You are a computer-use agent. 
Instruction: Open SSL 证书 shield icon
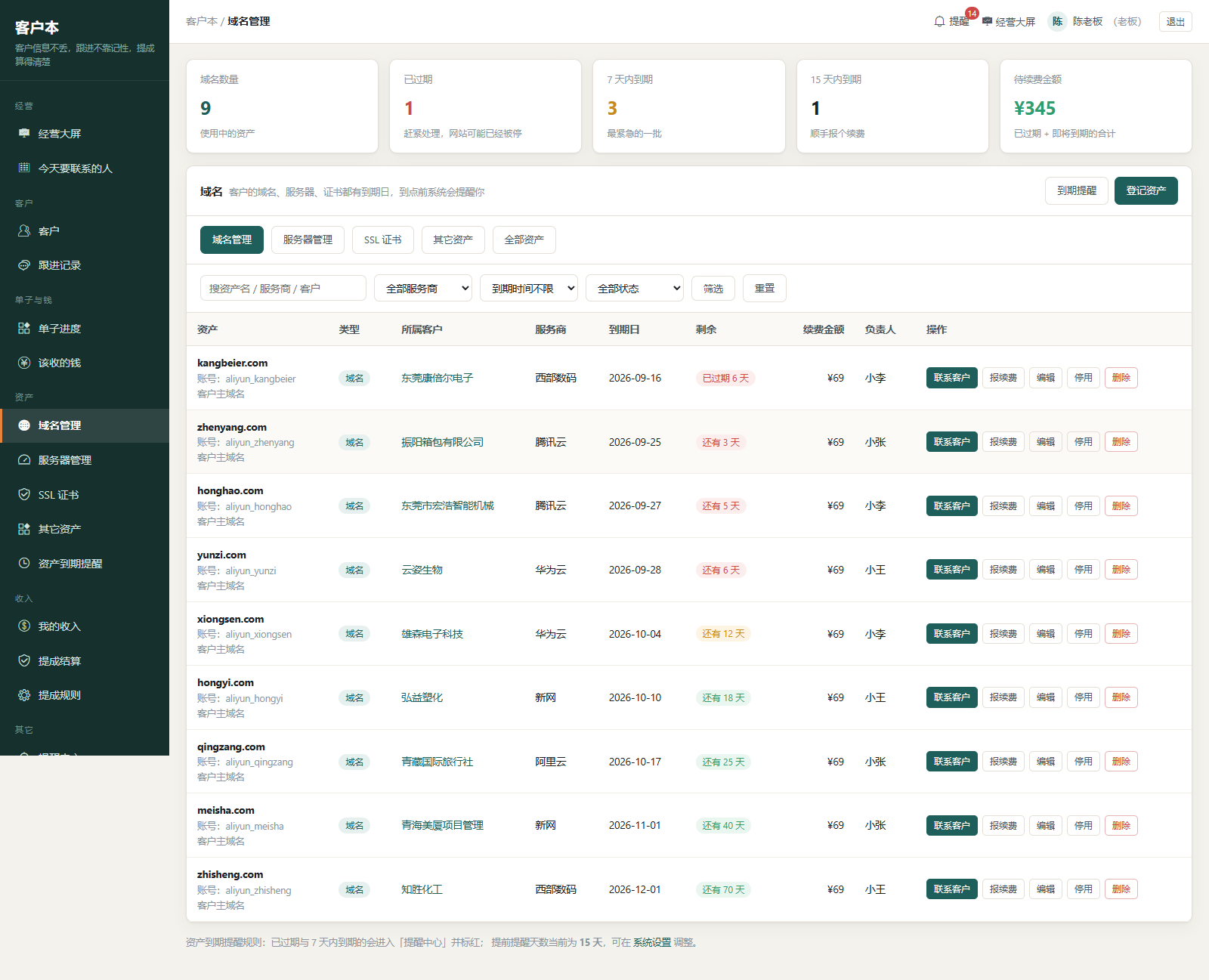[x=24, y=495]
